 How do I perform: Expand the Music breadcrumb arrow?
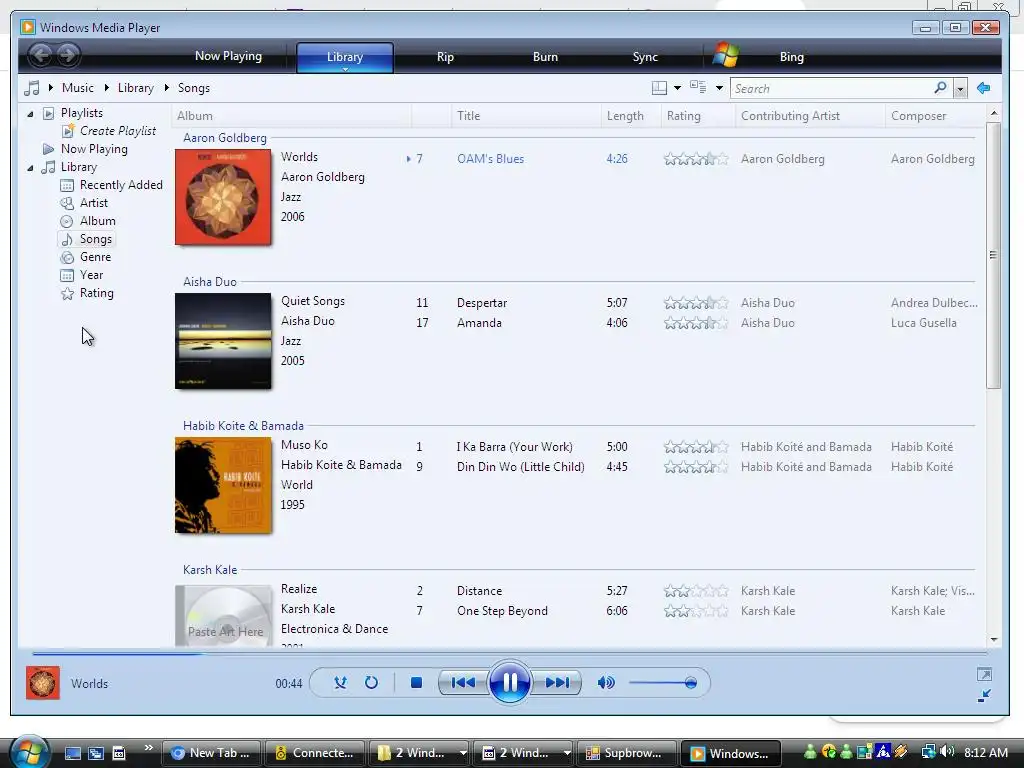click(x=50, y=88)
